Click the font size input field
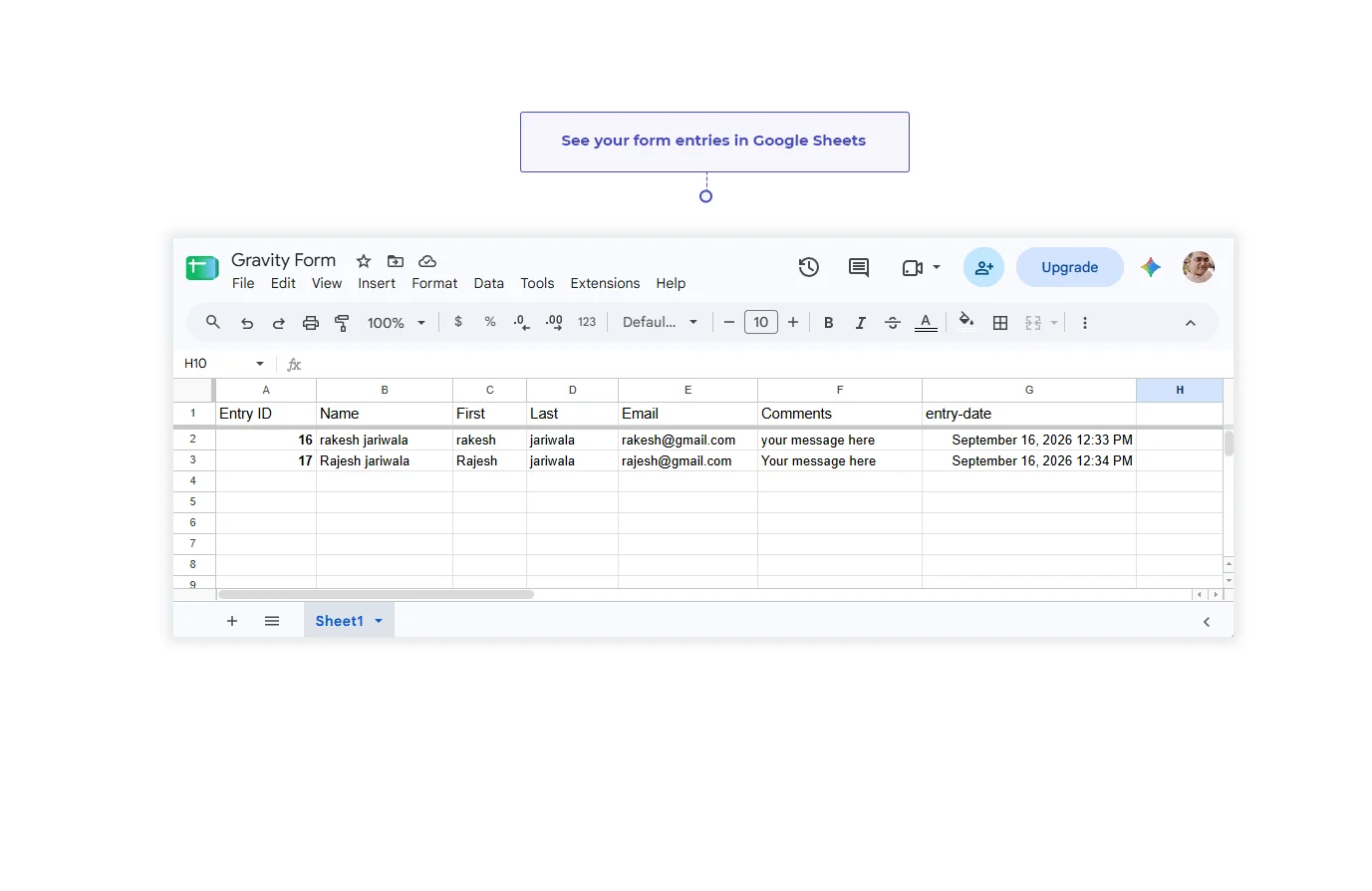The height and width of the screenshot is (891, 1372). pos(761,322)
